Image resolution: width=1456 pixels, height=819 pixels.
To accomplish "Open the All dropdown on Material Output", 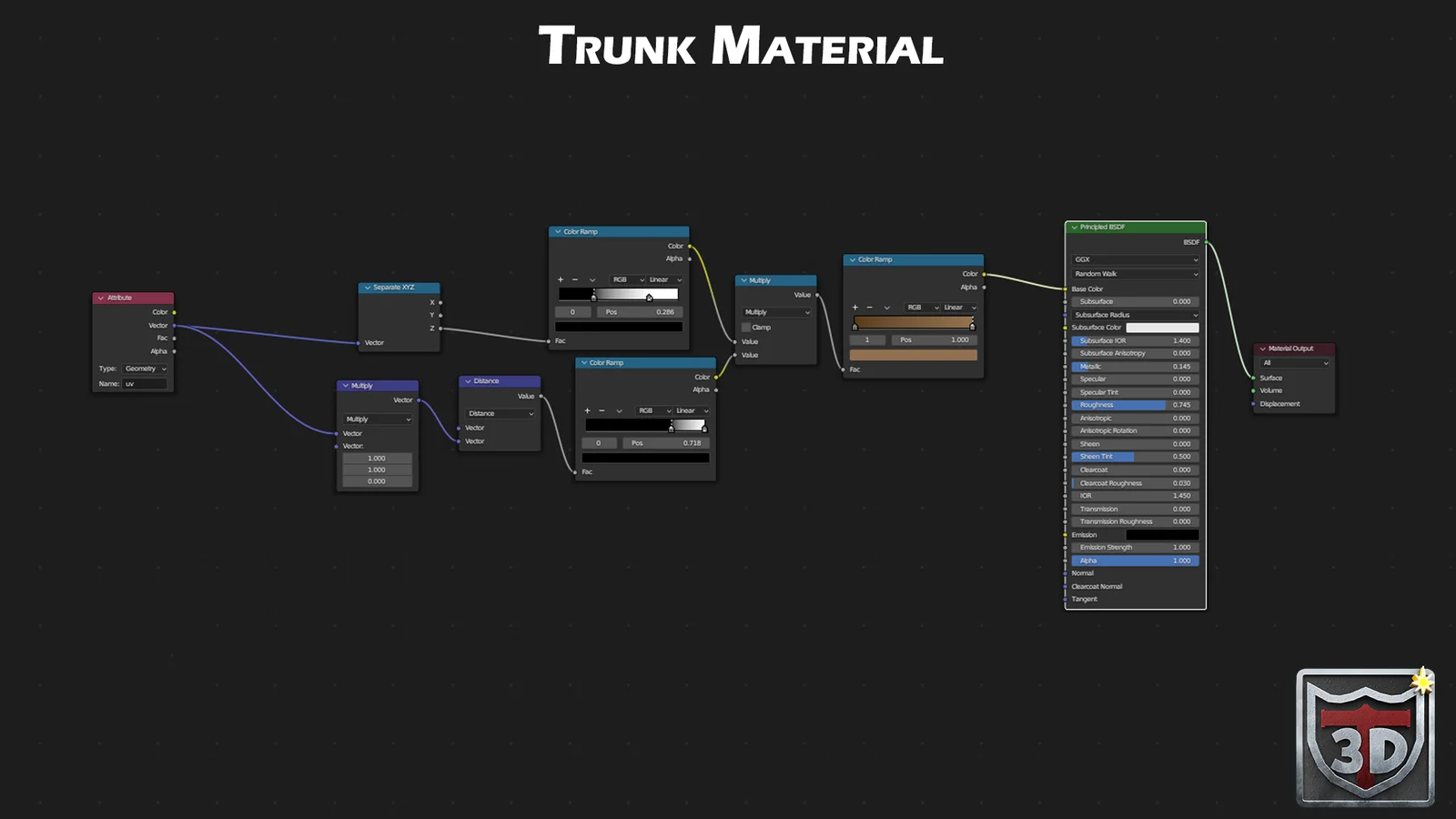I will click(x=1294, y=362).
